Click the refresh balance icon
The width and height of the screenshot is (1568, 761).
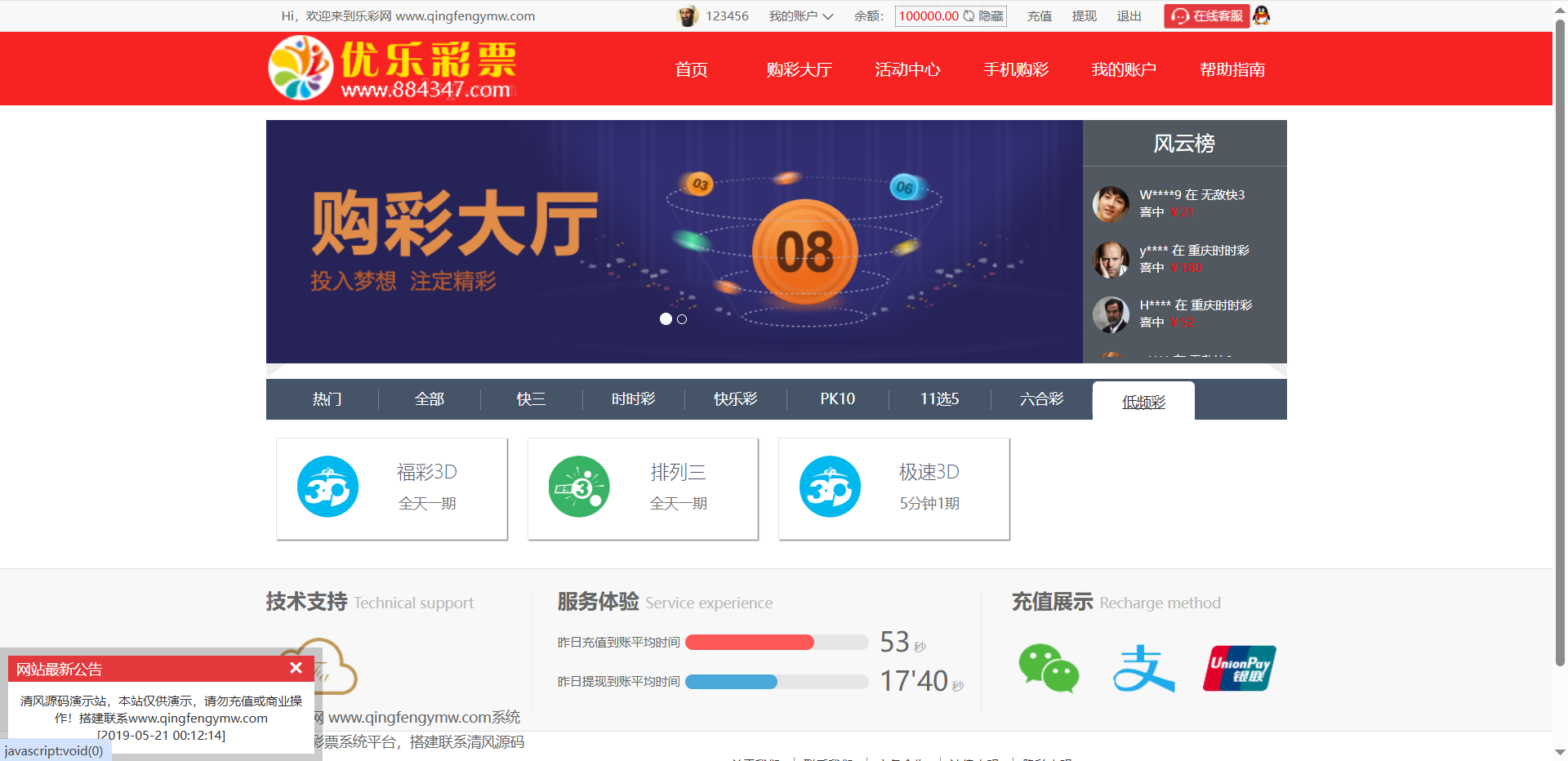[969, 16]
